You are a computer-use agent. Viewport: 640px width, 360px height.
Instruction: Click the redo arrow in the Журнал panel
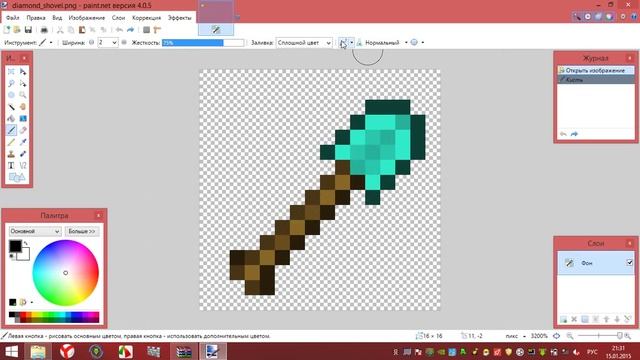click(574, 134)
